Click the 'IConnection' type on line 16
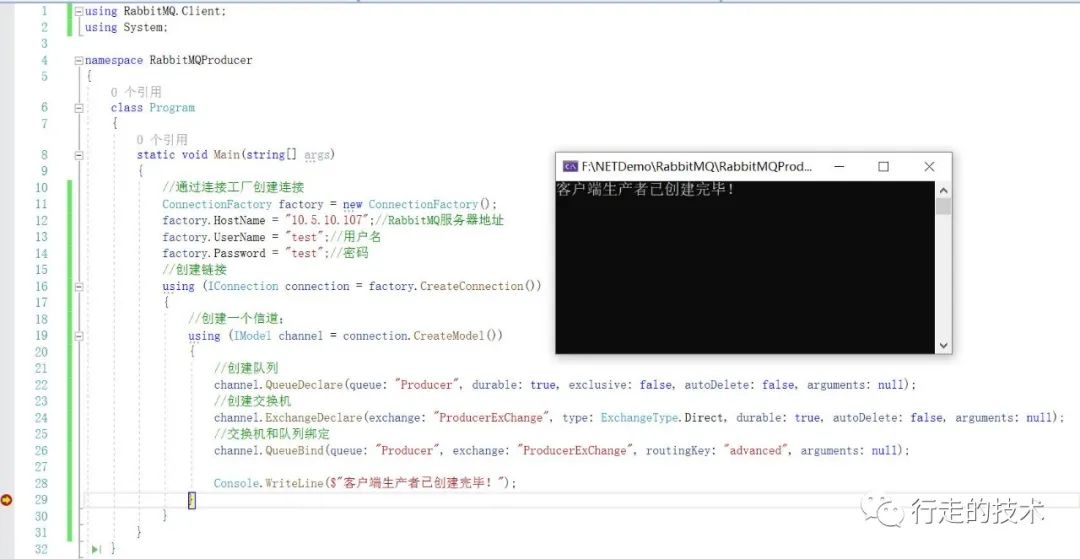 click(242, 286)
